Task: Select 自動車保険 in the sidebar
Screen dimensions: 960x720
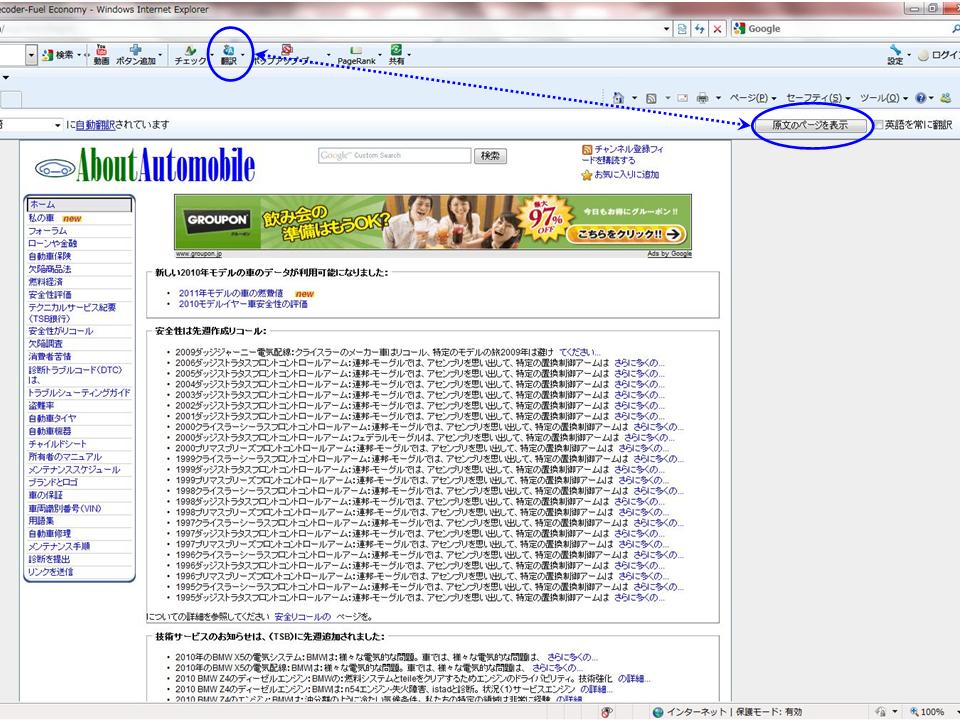Action: [50, 257]
